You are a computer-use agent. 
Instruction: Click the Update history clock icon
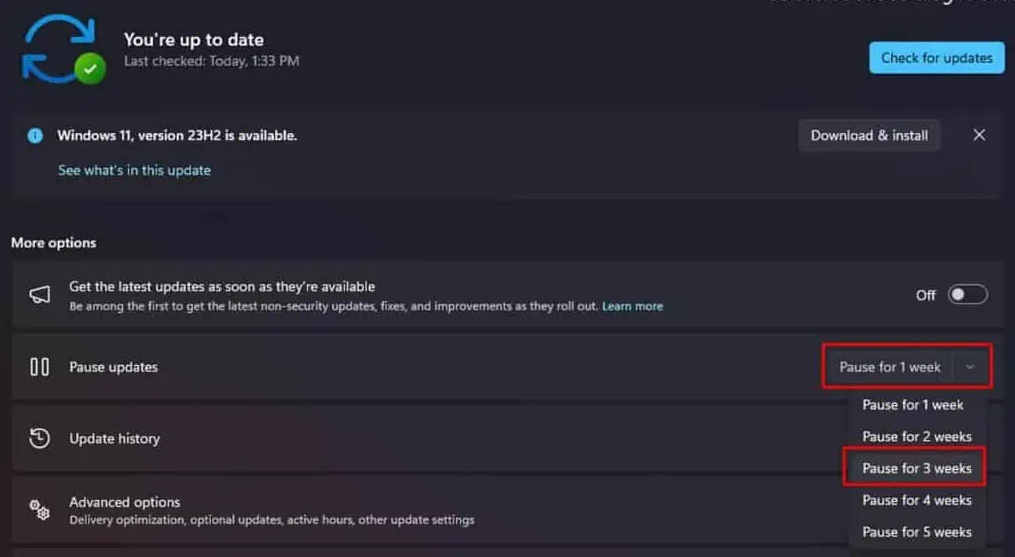(x=39, y=438)
